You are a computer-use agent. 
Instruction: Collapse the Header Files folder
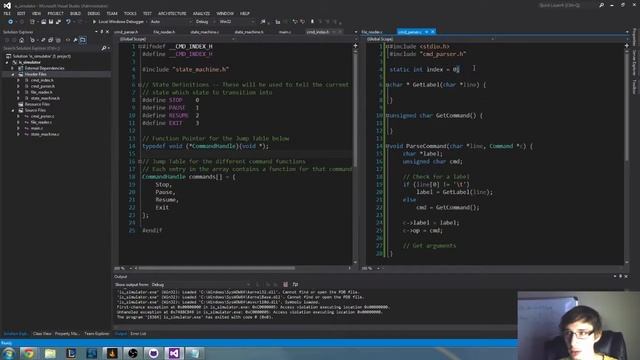tap(13, 75)
